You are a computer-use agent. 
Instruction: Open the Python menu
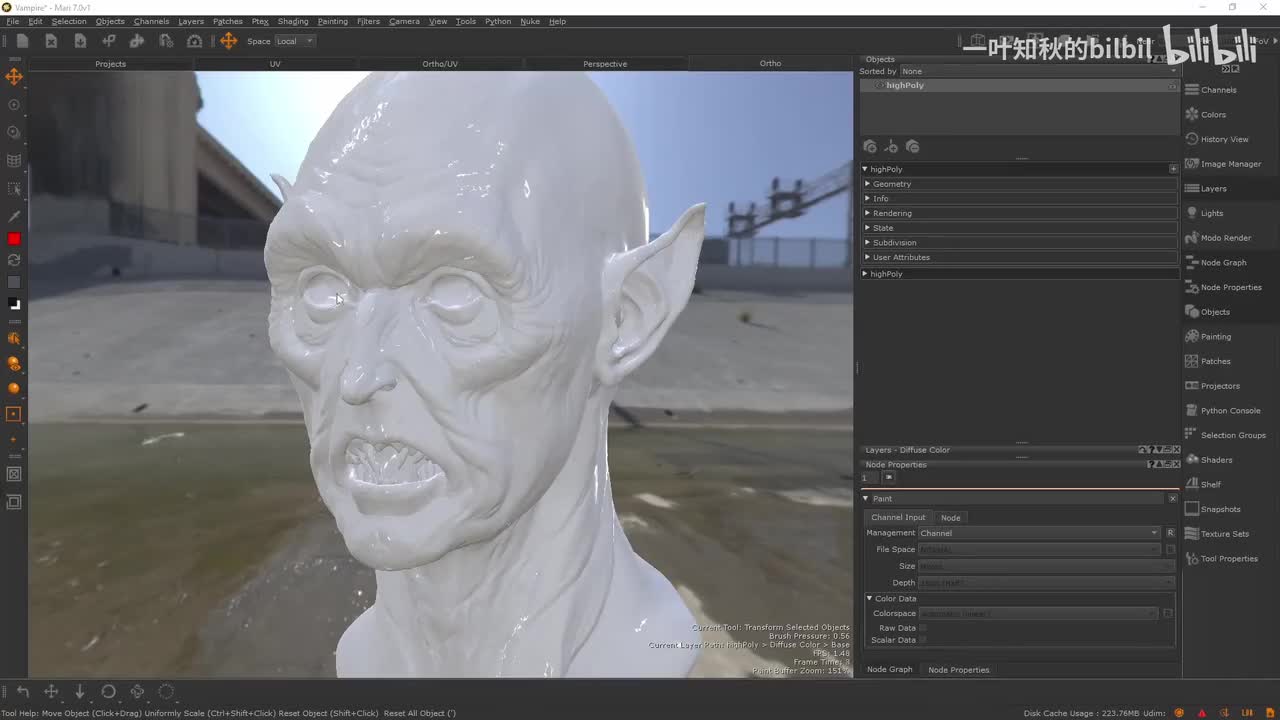[498, 21]
